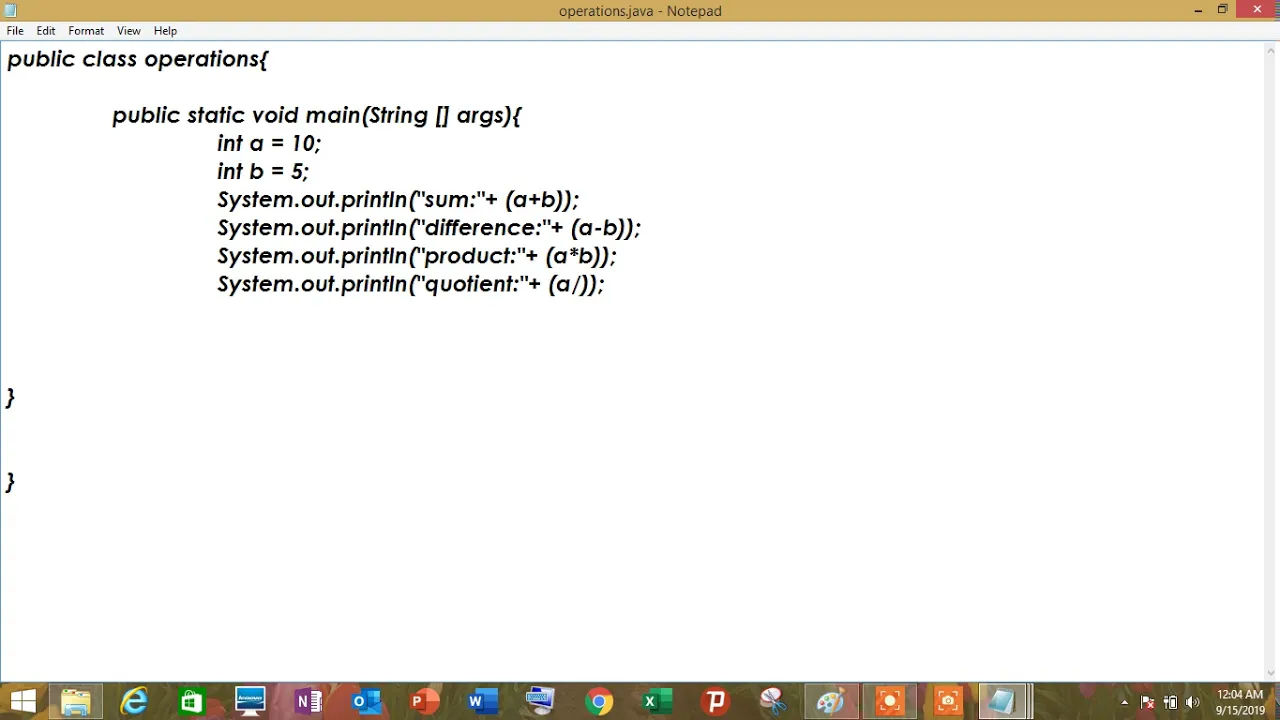This screenshot has height=720, width=1280.
Task: Open the clock showing 12:04 AM
Action: click(1240, 702)
